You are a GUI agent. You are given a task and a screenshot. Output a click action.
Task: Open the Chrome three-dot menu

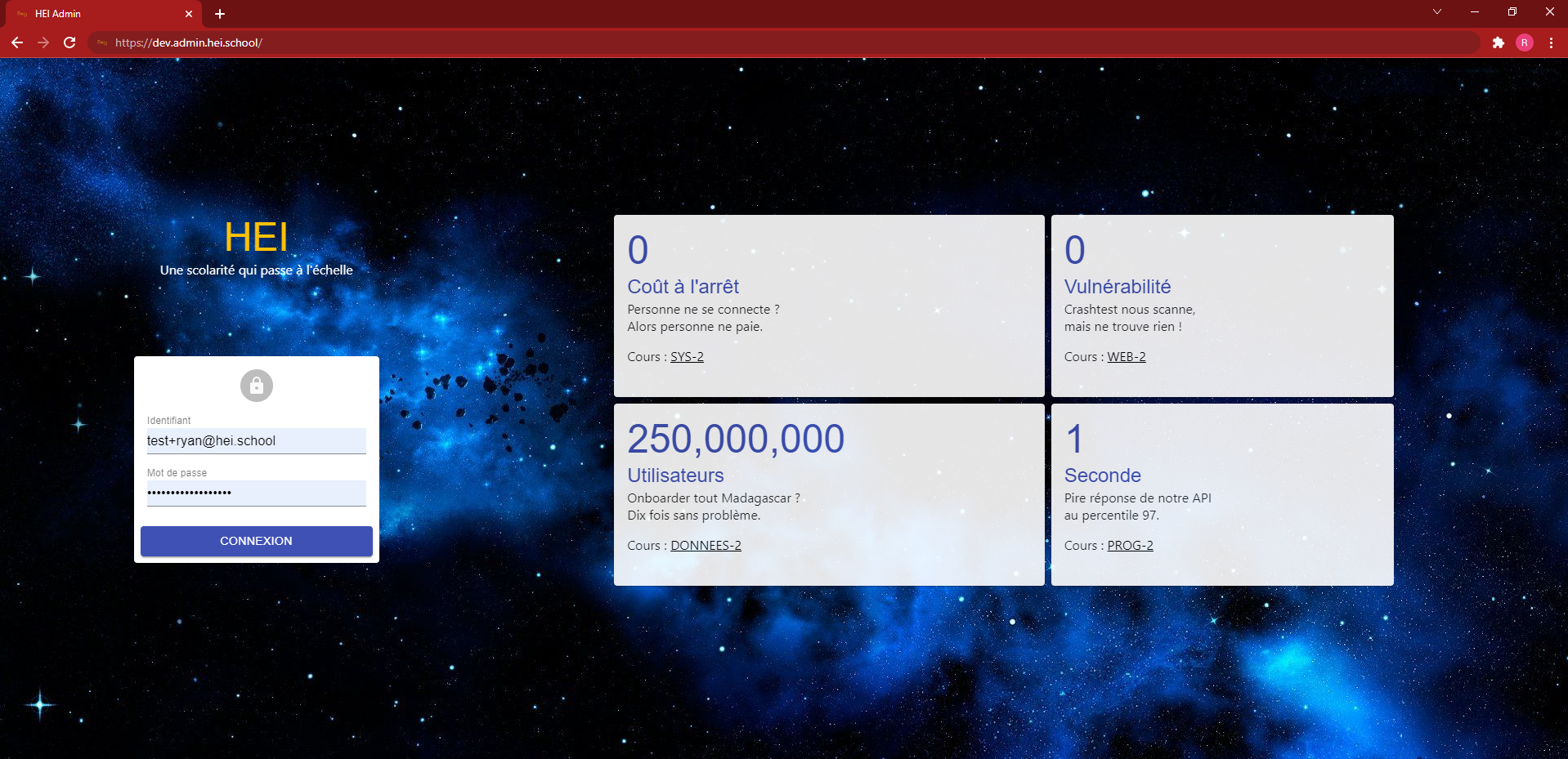[1551, 42]
